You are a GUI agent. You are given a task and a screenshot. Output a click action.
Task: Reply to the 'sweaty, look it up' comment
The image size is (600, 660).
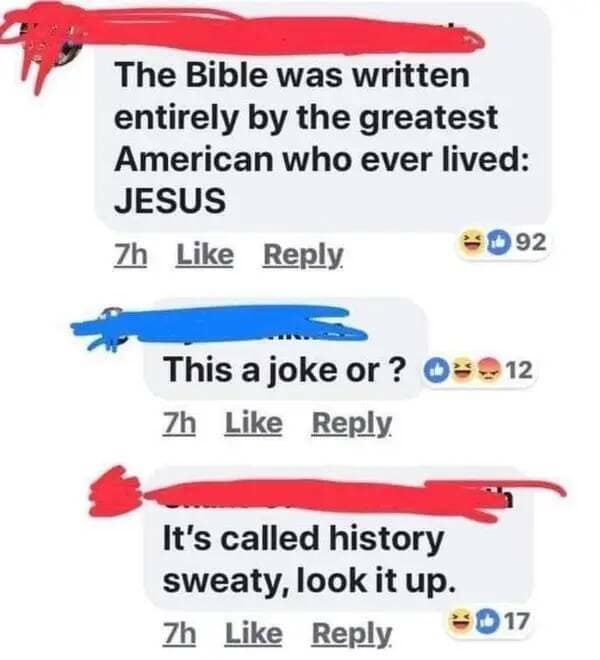(352, 634)
